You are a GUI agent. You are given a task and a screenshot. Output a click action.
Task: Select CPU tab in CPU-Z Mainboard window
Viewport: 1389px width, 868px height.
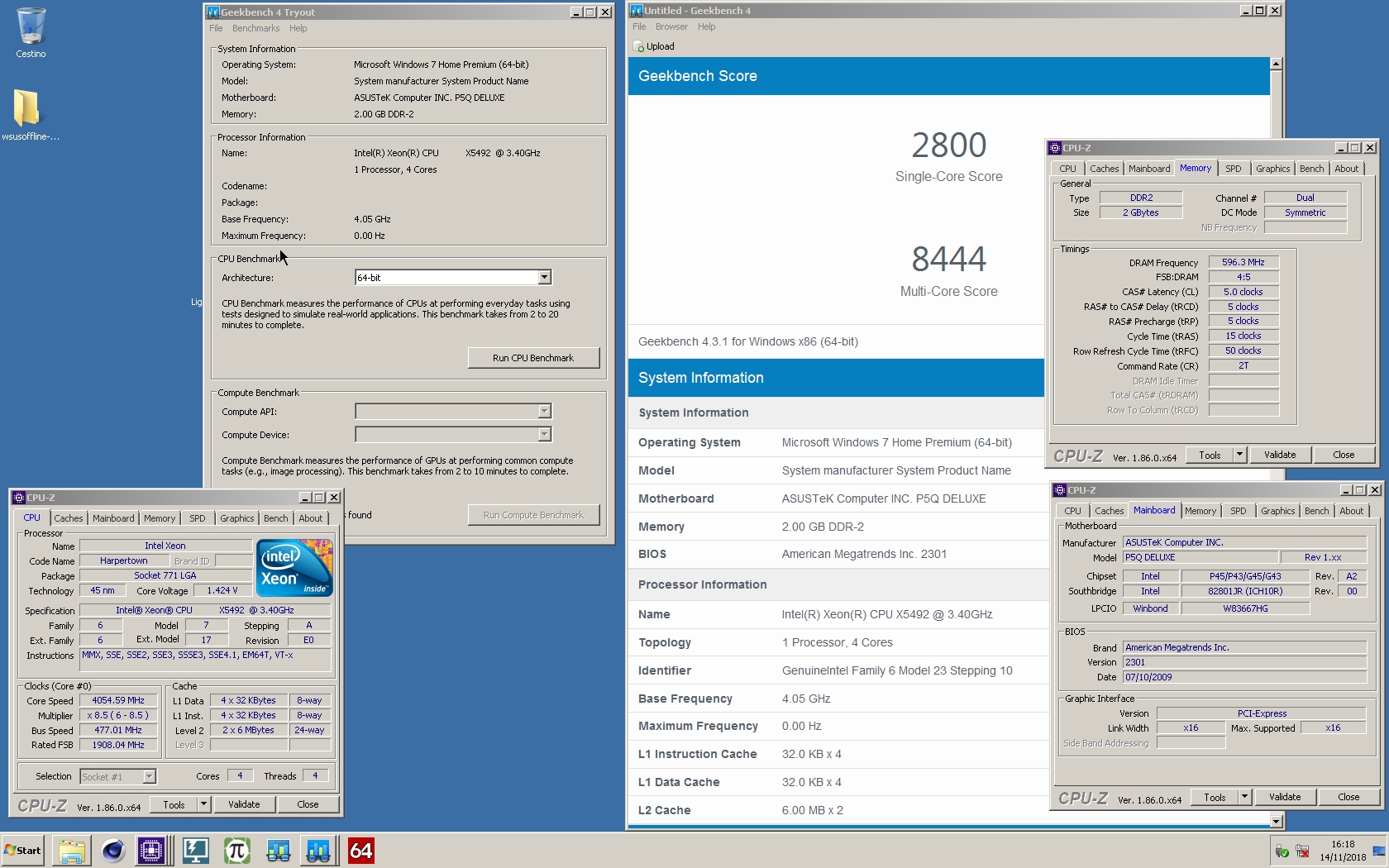click(1072, 511)
